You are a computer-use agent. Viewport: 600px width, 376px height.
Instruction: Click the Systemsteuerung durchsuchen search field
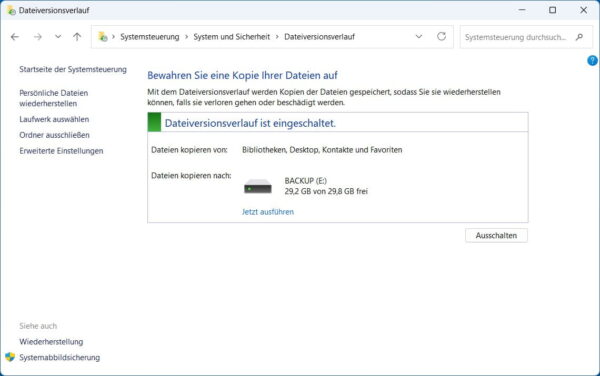[526, 37]
